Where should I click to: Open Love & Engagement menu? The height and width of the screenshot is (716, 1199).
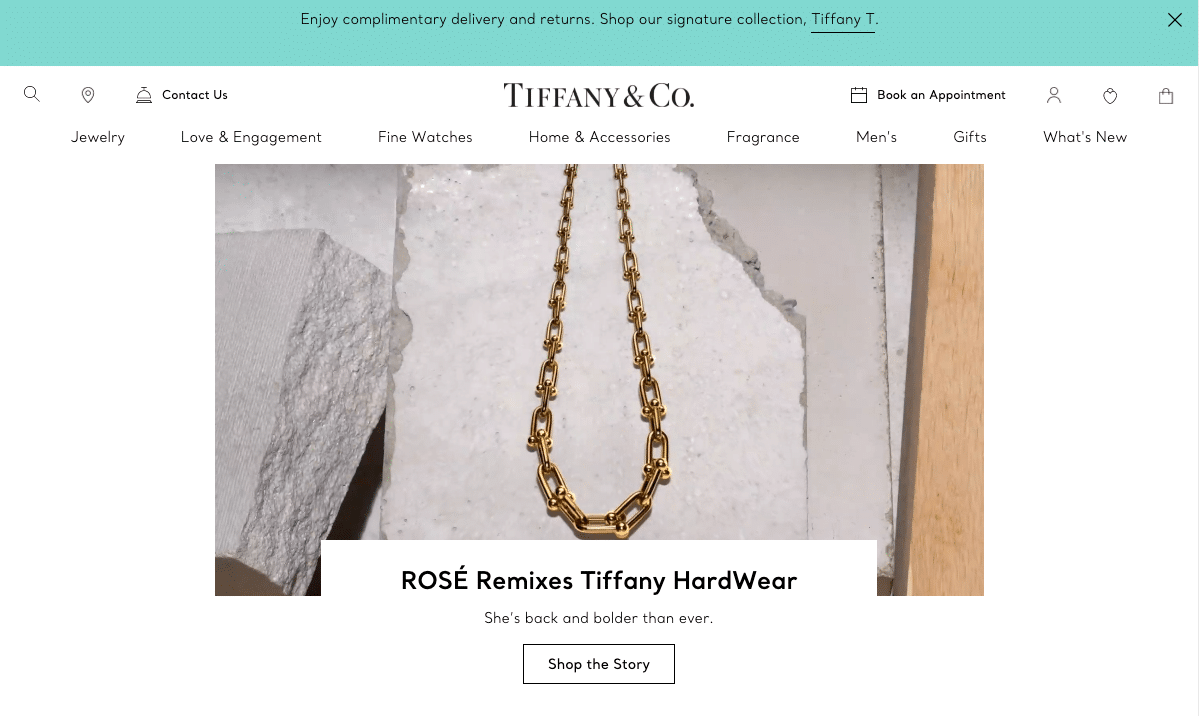tap(251, 137)
